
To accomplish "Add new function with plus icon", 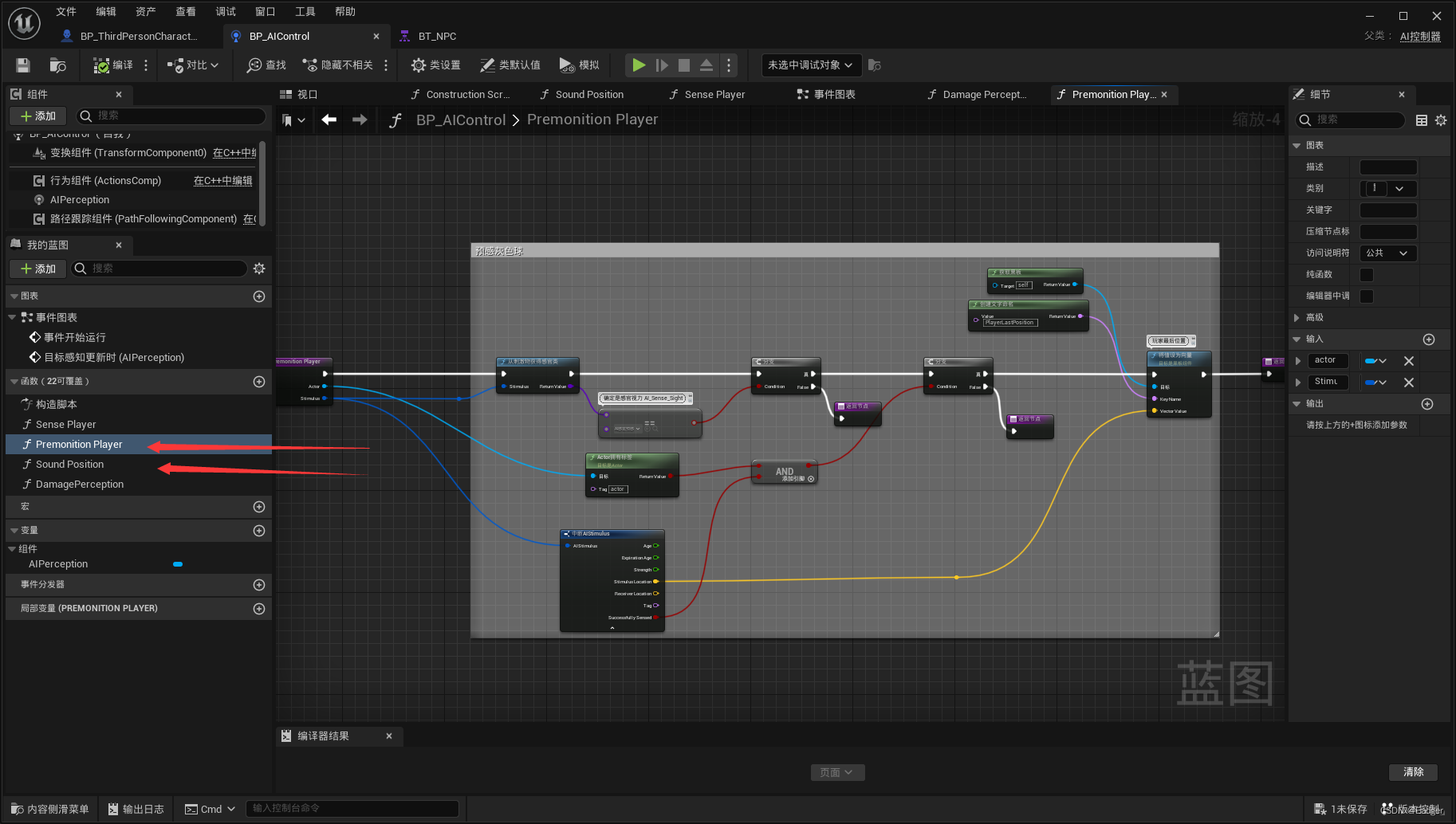I will (259, 382).
